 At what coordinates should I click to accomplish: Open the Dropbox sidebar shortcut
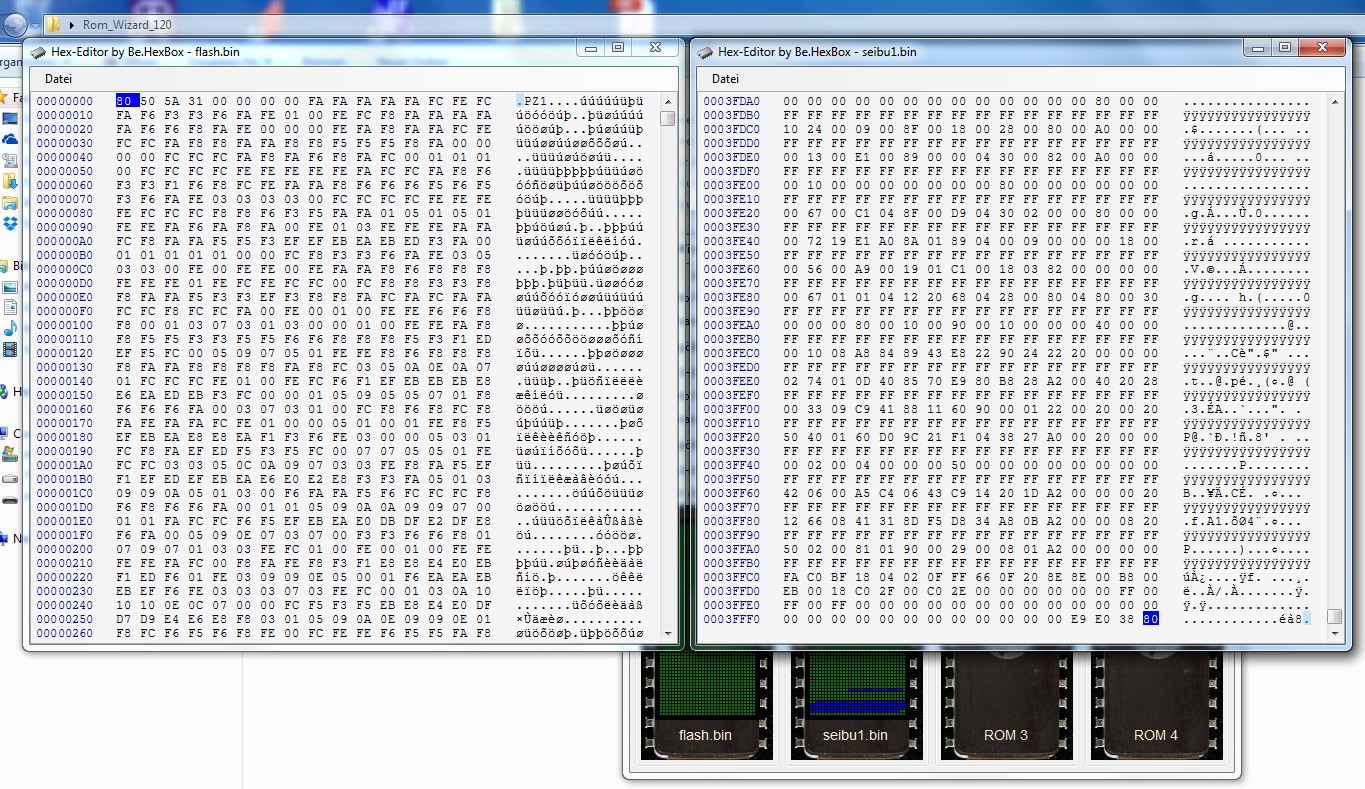point(10,224)
